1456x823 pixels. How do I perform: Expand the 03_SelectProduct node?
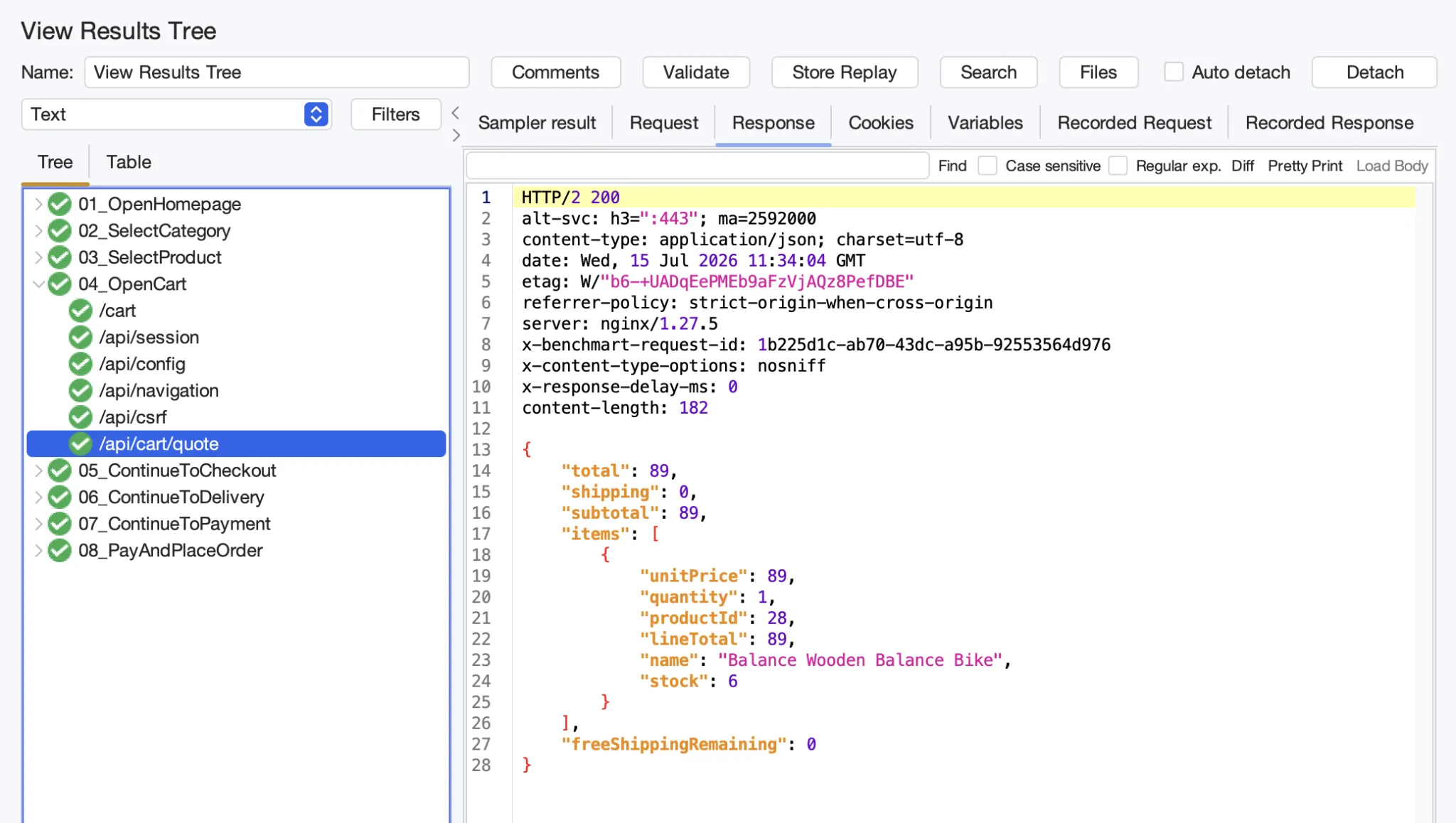click(38, 257)
